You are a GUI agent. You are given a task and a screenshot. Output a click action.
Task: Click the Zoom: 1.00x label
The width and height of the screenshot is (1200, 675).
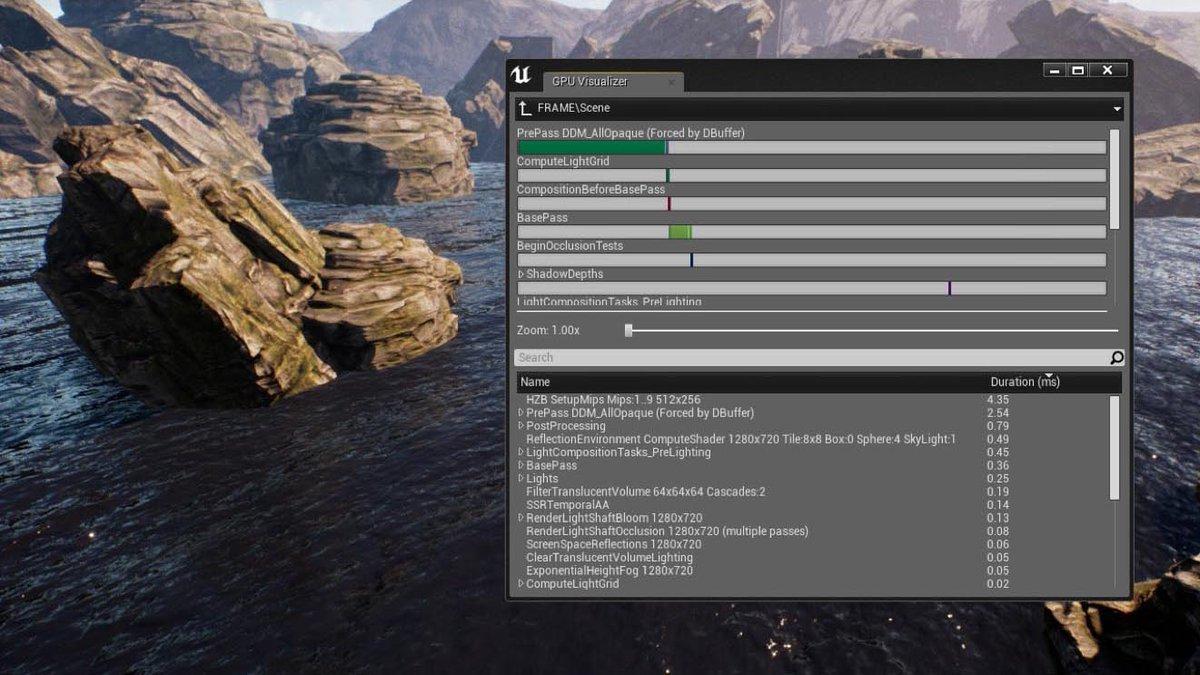click(x=548, y=330)
